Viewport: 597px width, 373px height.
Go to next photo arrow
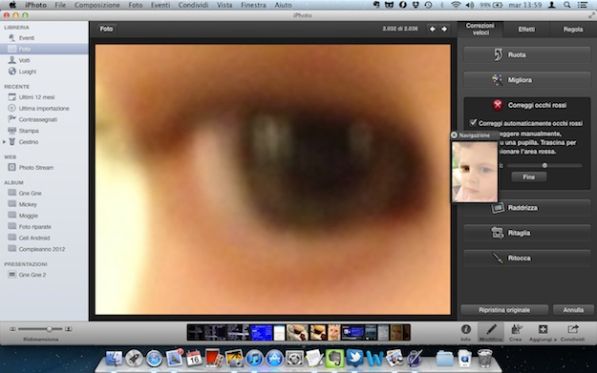[x=444, y=29]
